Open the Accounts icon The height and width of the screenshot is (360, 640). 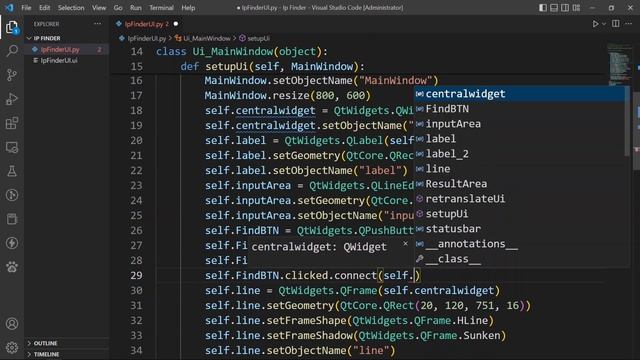[x=12, y=323]
